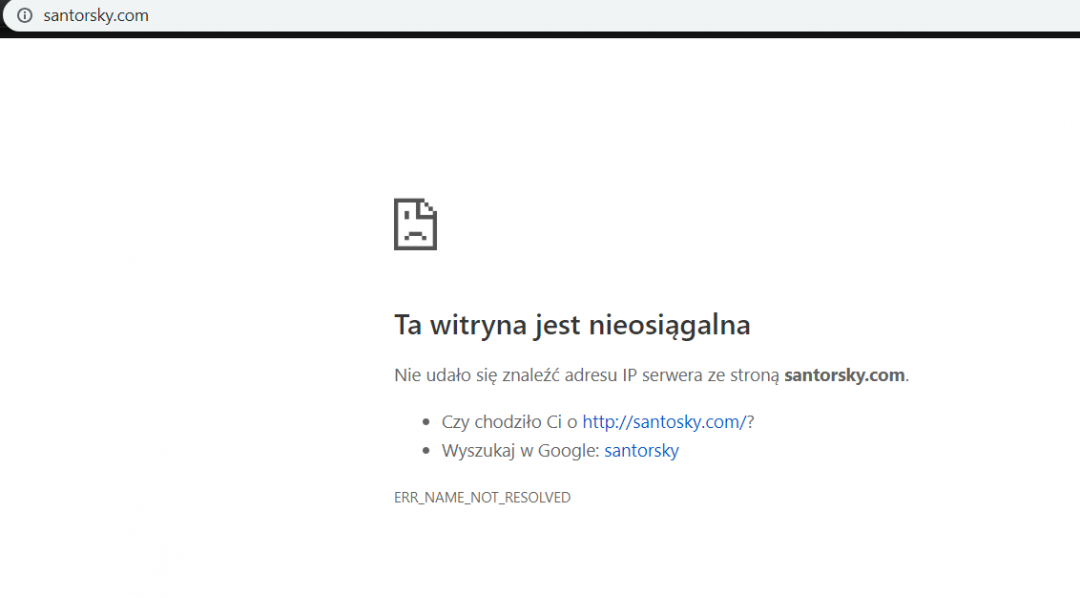Click the ERR_NAME_NOT_RESOLVED error code
1080x598 pixels.
482,497
